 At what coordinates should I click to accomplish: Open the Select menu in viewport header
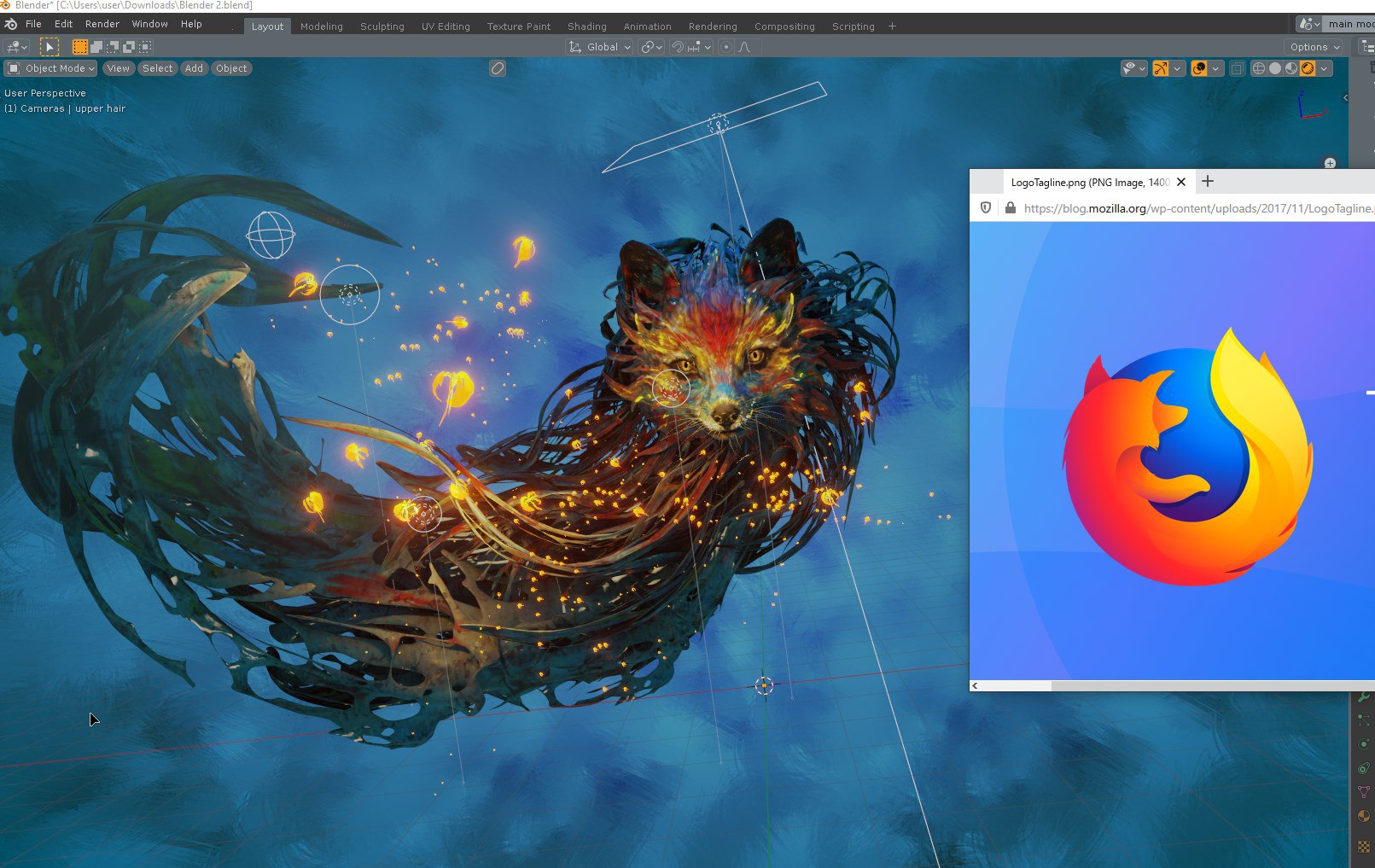157,68
